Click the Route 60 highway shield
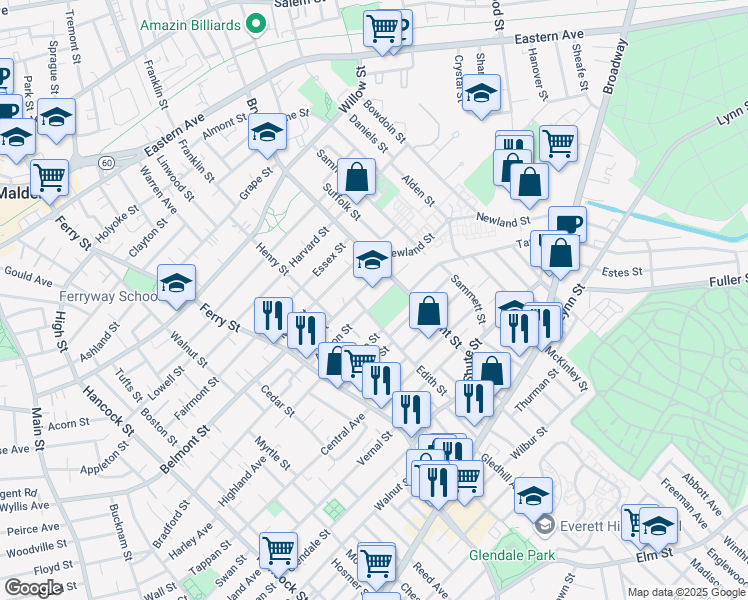Viewport: 748px width, 600px height. coord(106,162)
